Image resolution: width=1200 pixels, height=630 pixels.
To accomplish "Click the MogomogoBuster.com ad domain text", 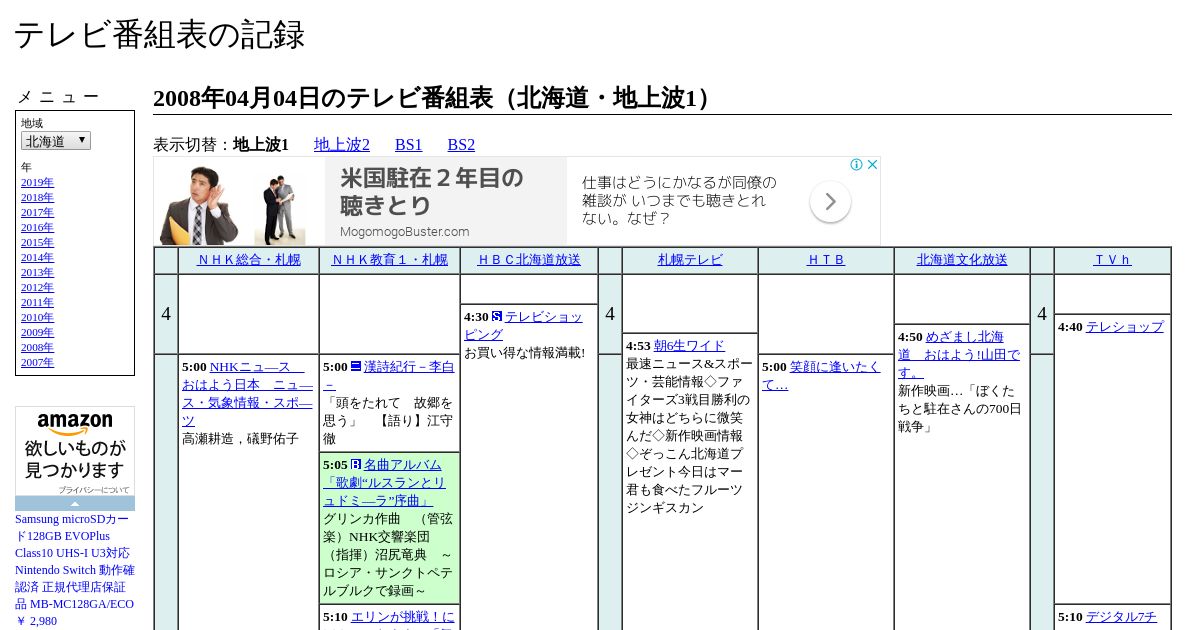I will click(x=405, y=232).
